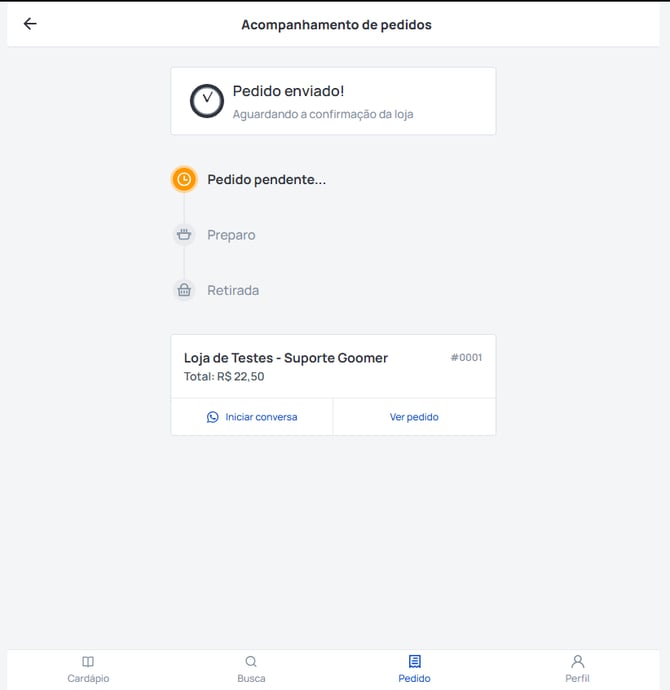670x690 pixels.
Task: Open the Cardápio menu book icon
Action: (88, 662)
